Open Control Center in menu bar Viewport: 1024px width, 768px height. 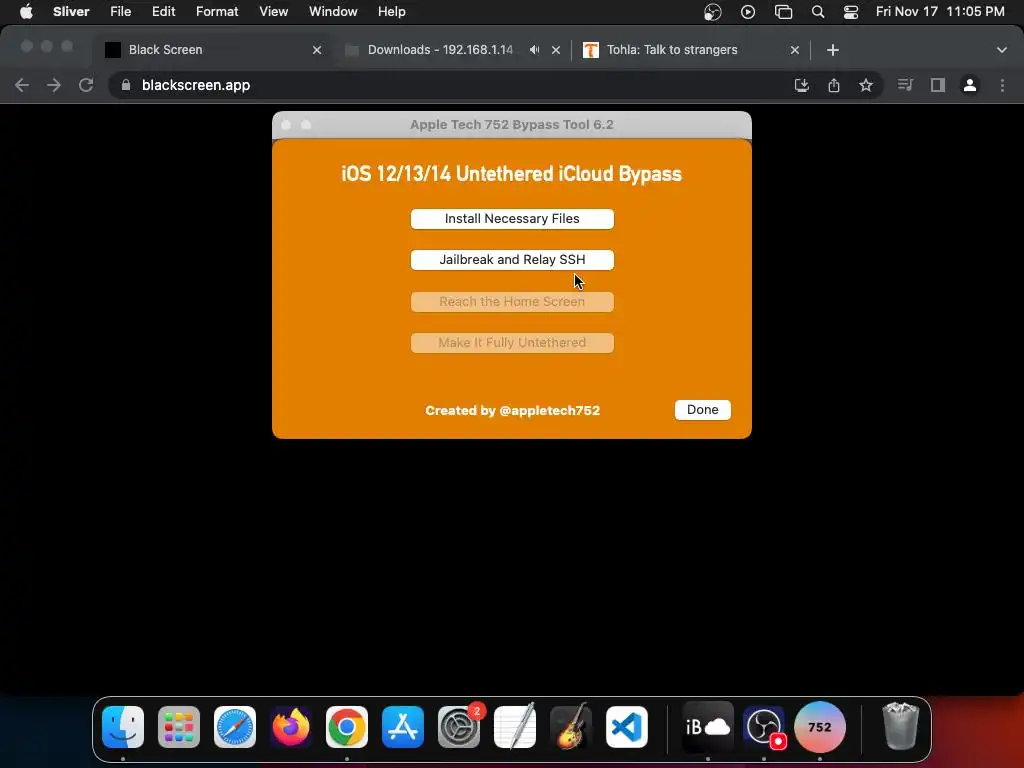850,12
